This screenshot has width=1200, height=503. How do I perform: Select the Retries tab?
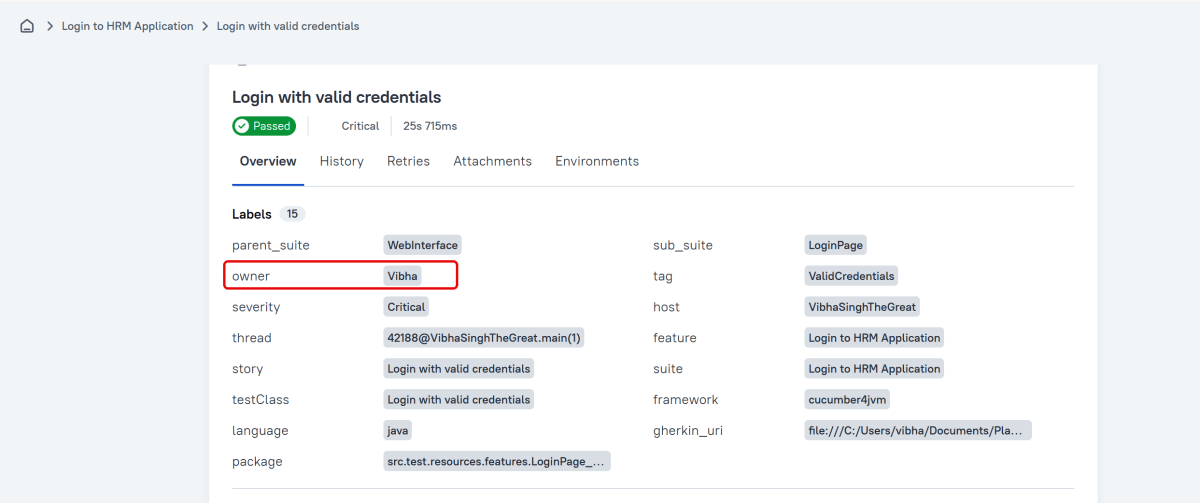pyautogui.click(x=408, y=161)
